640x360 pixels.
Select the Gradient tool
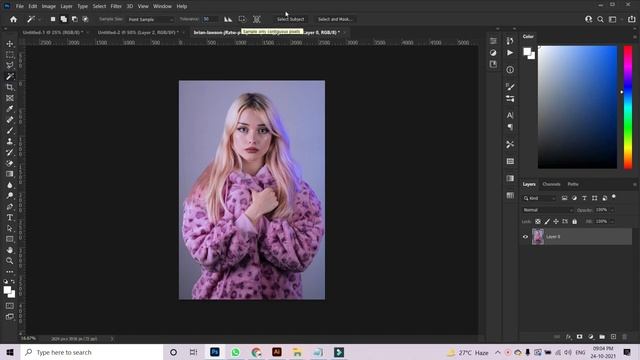pyautogui.click(x=10, y=174)
